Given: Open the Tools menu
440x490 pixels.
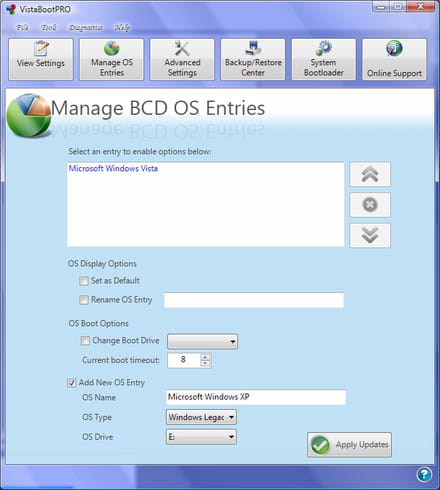Looking at the screenshot, I should [49, 27].
